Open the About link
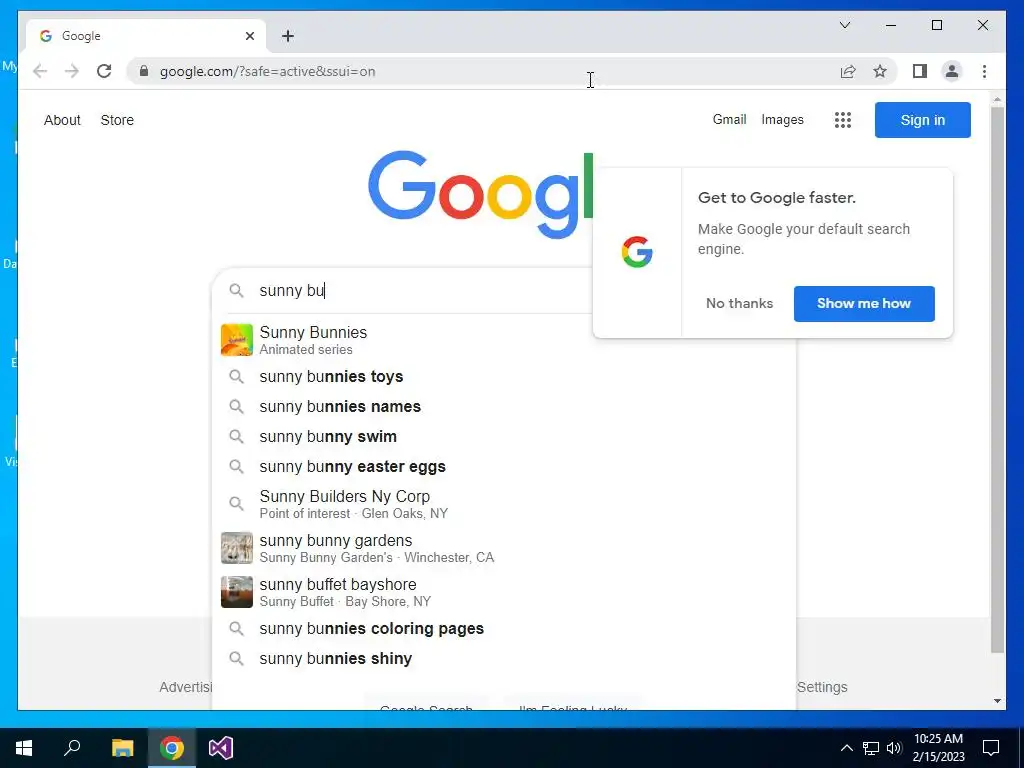The image size is (1024, 768). coord(62,120)
